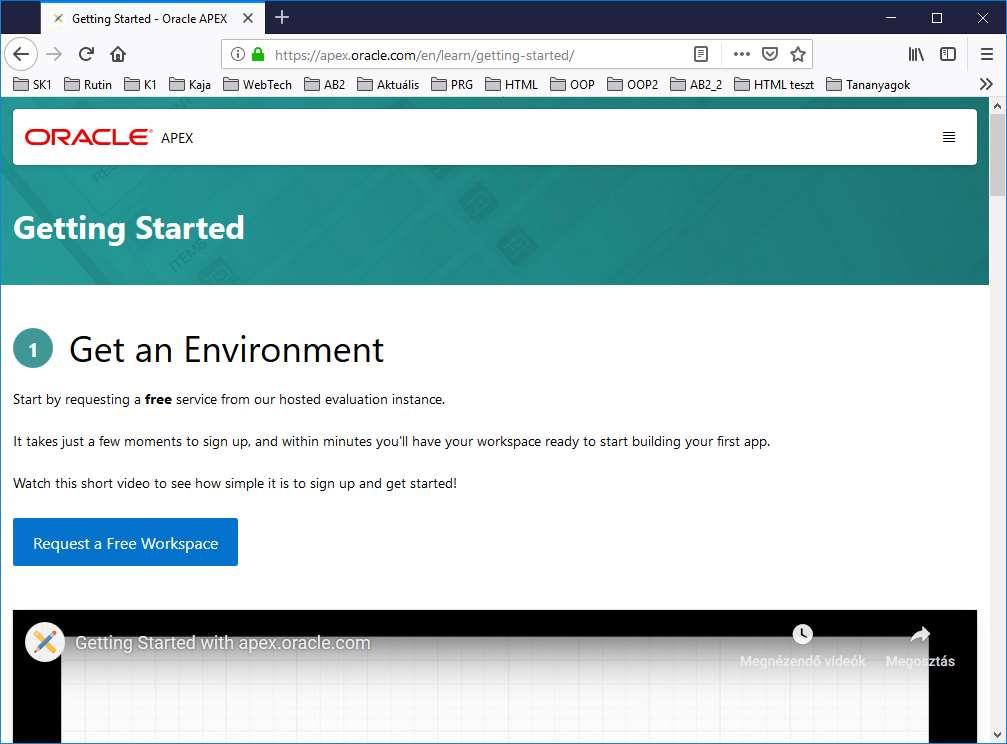Open the Rutin bookmark folder
Viewport: 1007px width, 744px height.
tap(88, 84)
